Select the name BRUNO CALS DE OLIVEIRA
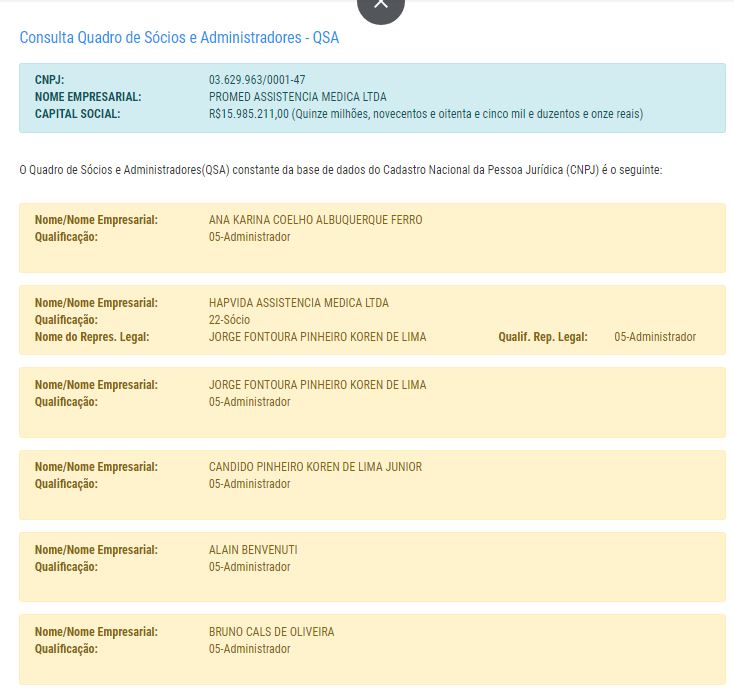734x696 pixels. [271, 632]
